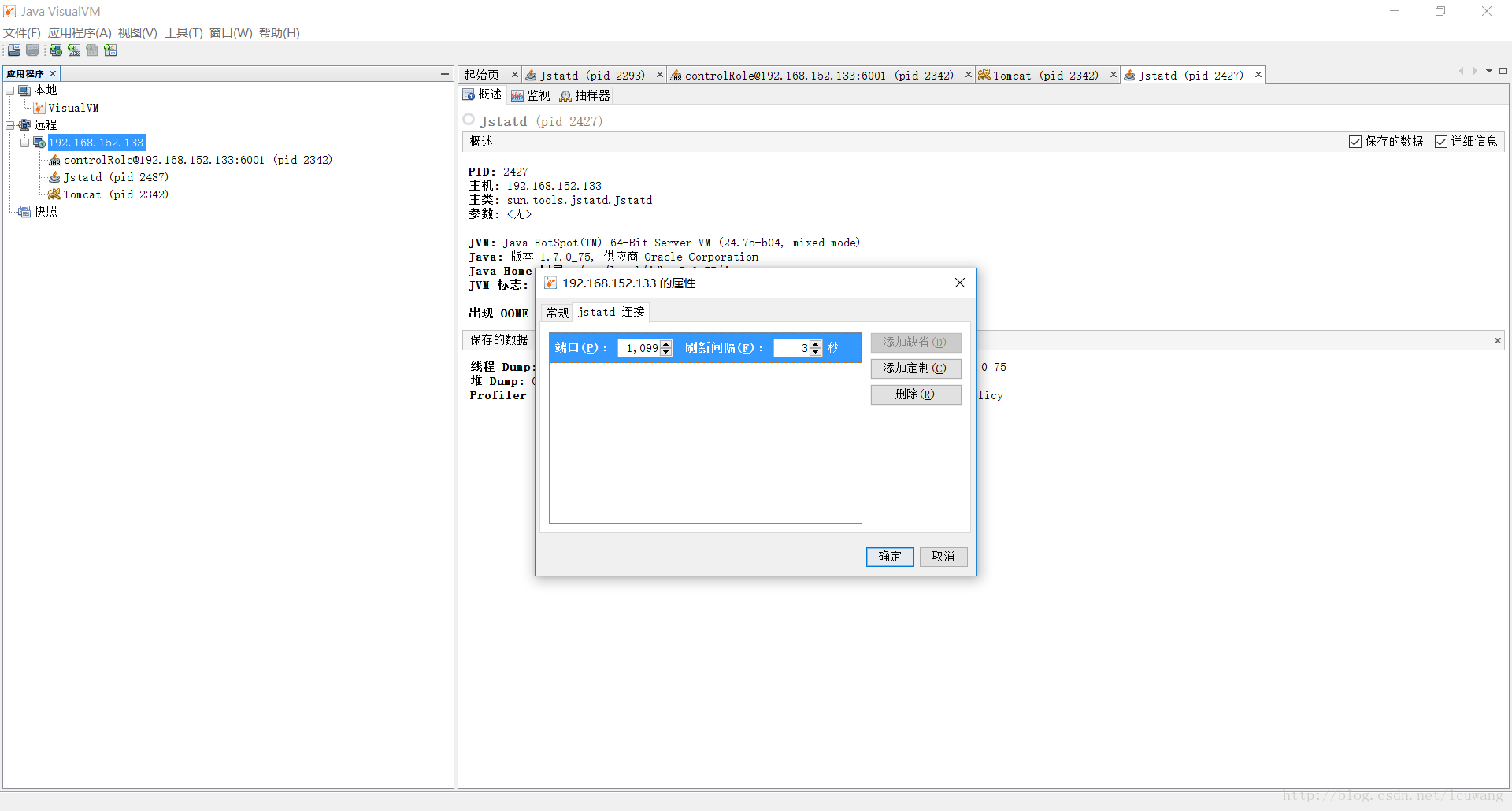Click the Load snapshot toolbar icon
Screen dimensions: 1512x811
pos(14,50)
